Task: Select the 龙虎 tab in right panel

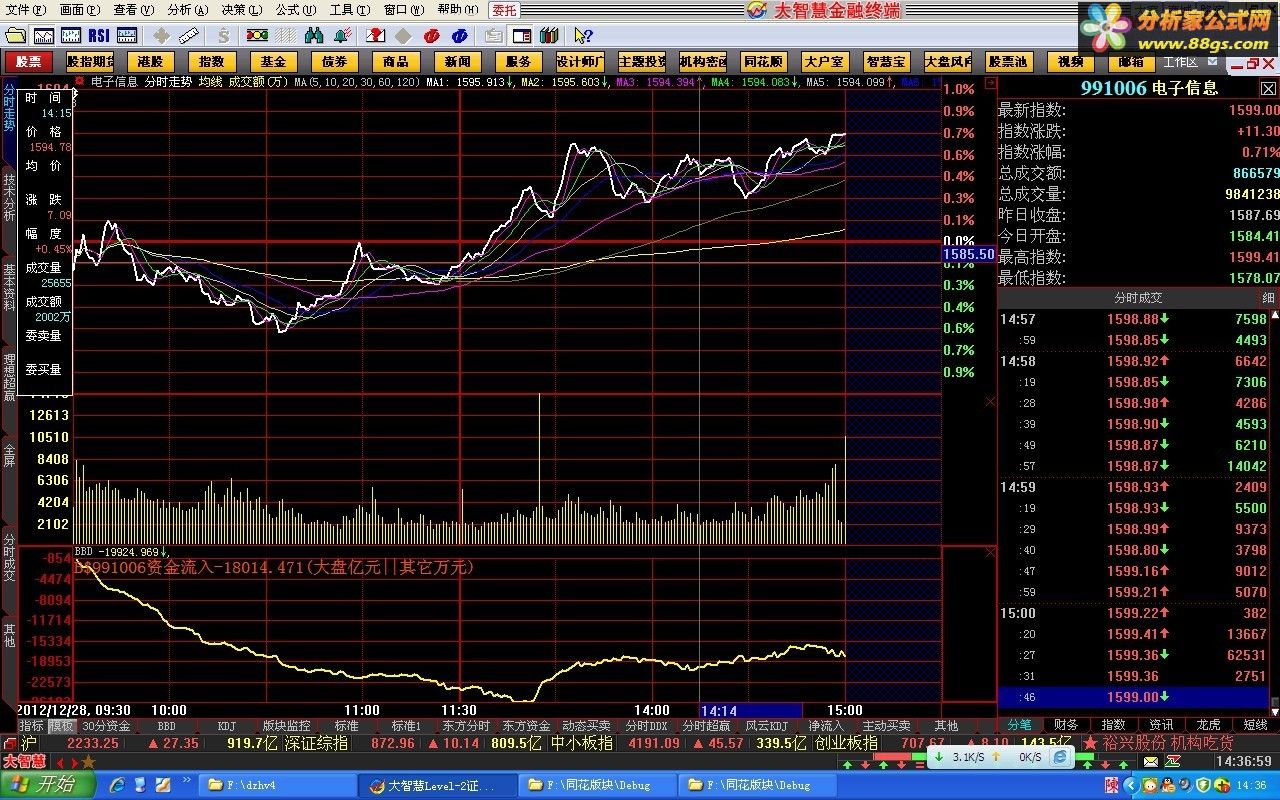Action: [x=1208, y=725]
